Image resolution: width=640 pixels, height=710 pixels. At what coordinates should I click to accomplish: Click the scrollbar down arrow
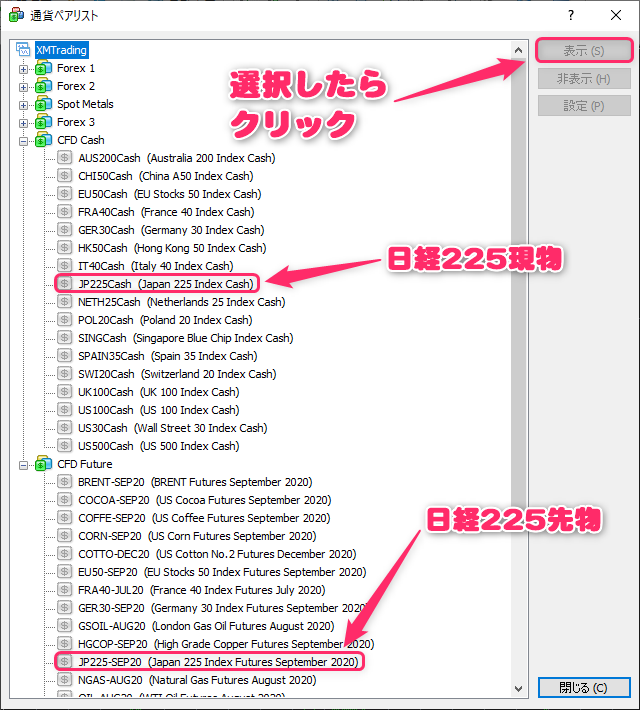pos(519,689)
